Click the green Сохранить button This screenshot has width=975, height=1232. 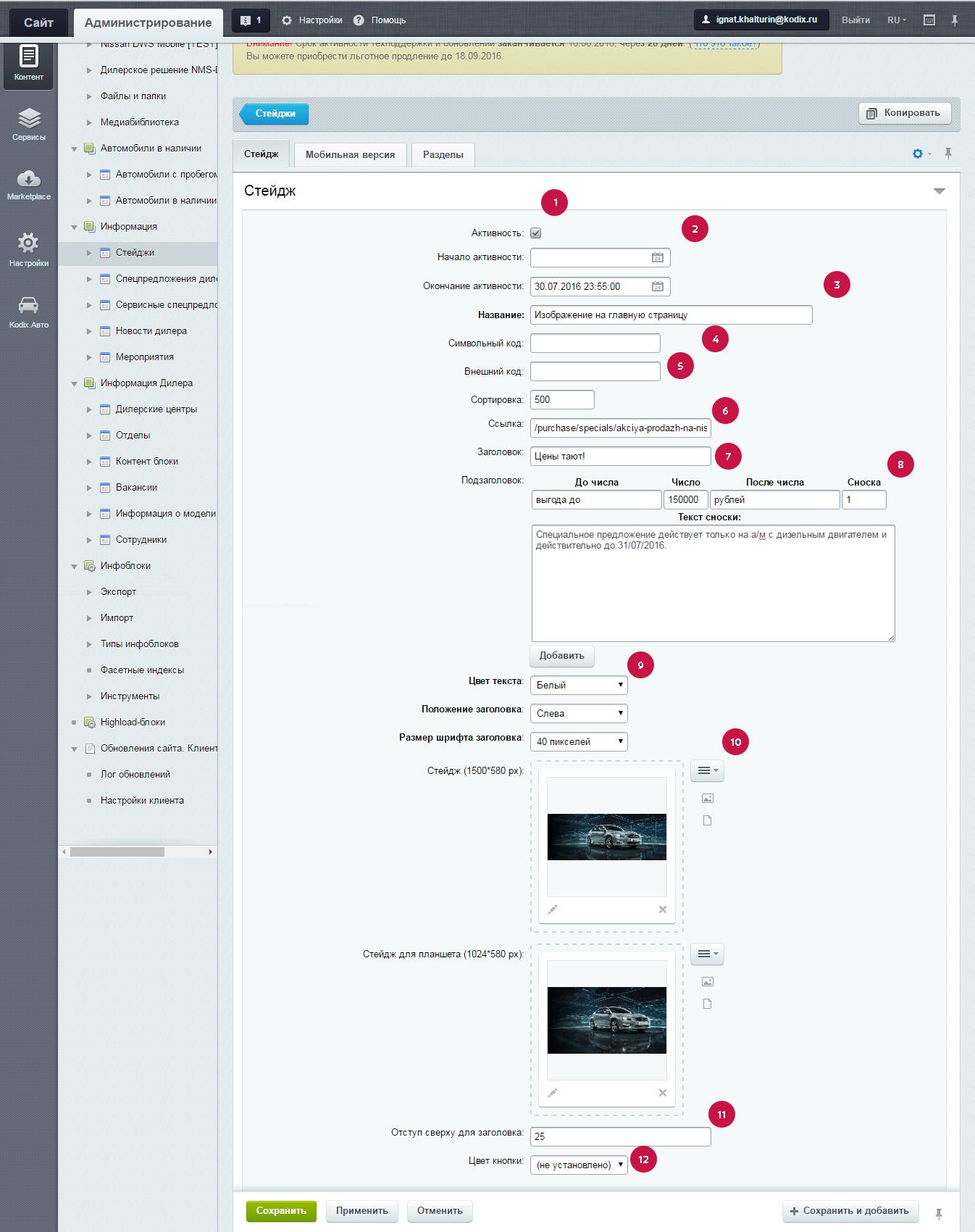point(281,1210)
